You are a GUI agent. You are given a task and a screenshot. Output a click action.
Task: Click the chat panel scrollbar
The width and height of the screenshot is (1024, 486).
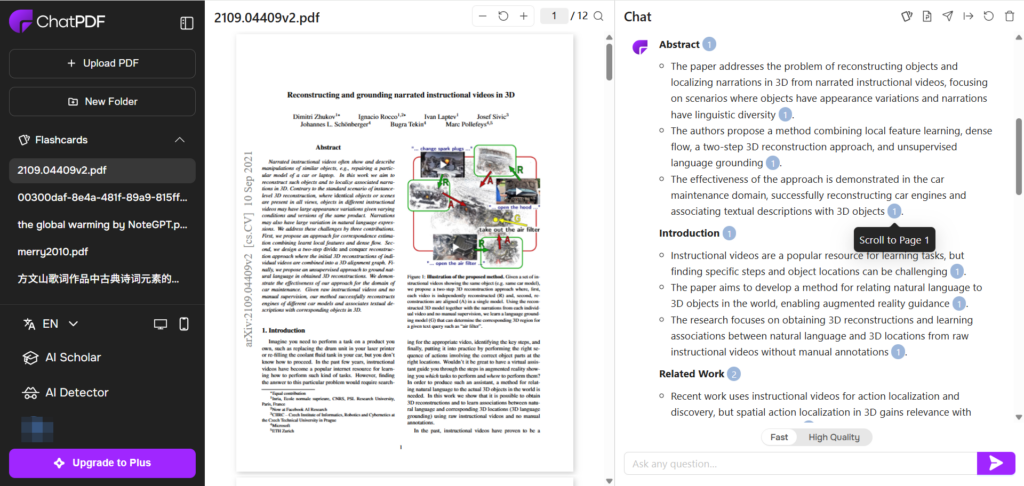click(x=1019, y=155)
